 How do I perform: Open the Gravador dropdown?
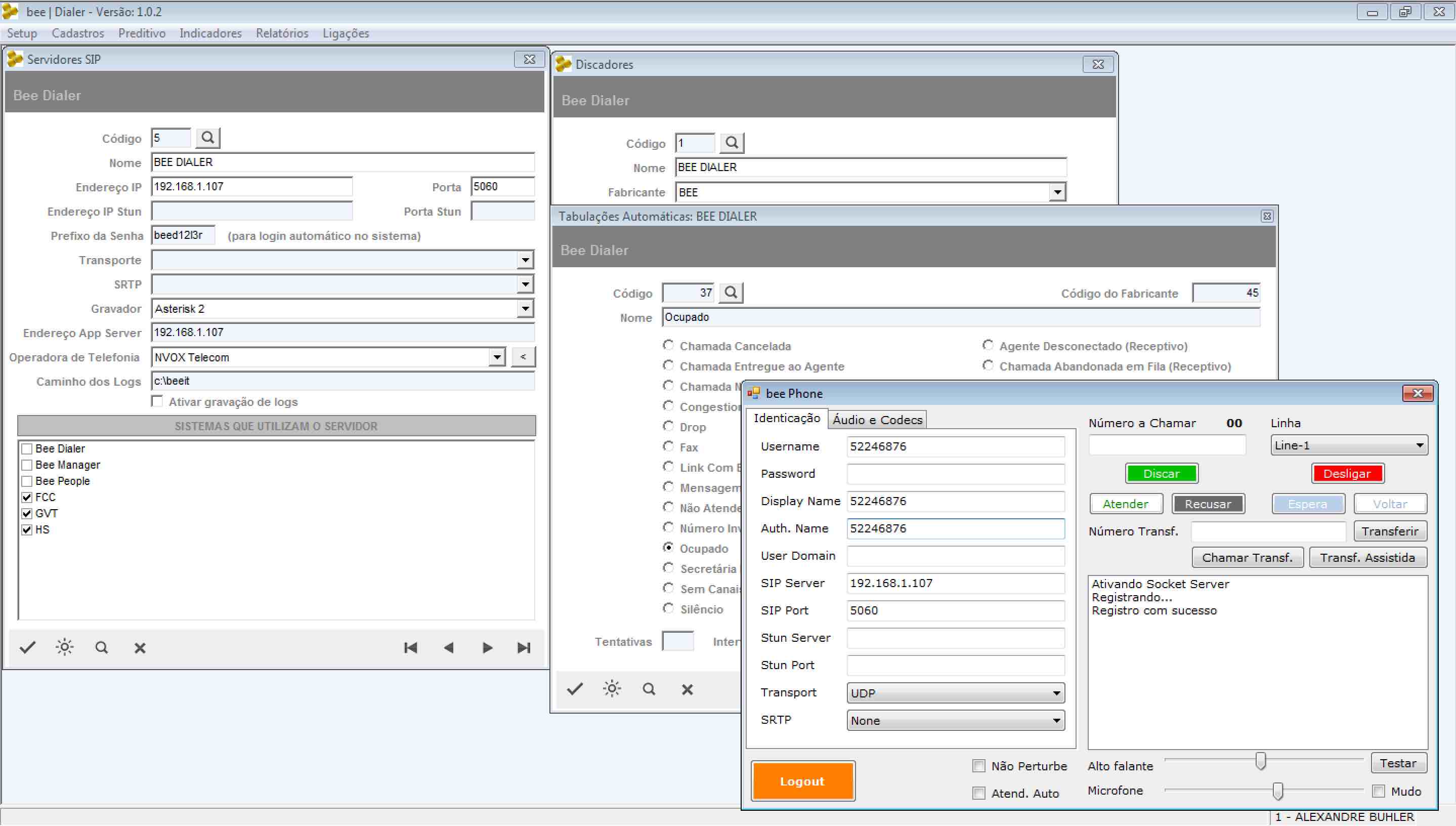(525, 309)
